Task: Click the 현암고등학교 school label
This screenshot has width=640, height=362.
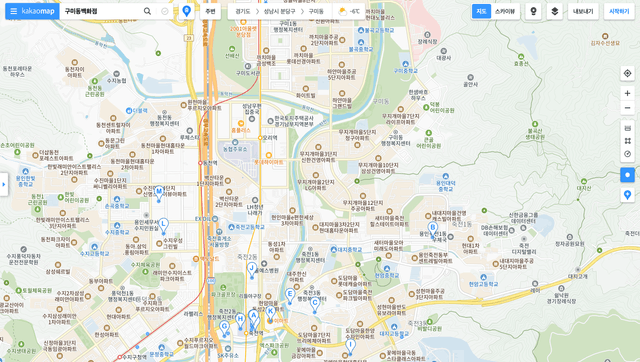Action: (484, 284)
